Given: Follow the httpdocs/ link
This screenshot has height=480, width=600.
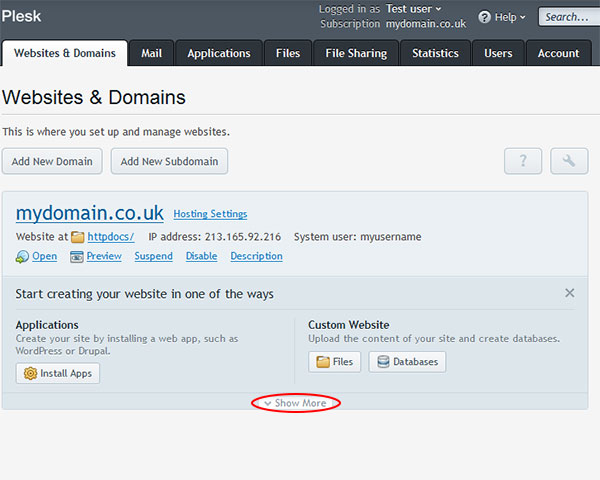Looking at the screenshot, I should [111, 237].
